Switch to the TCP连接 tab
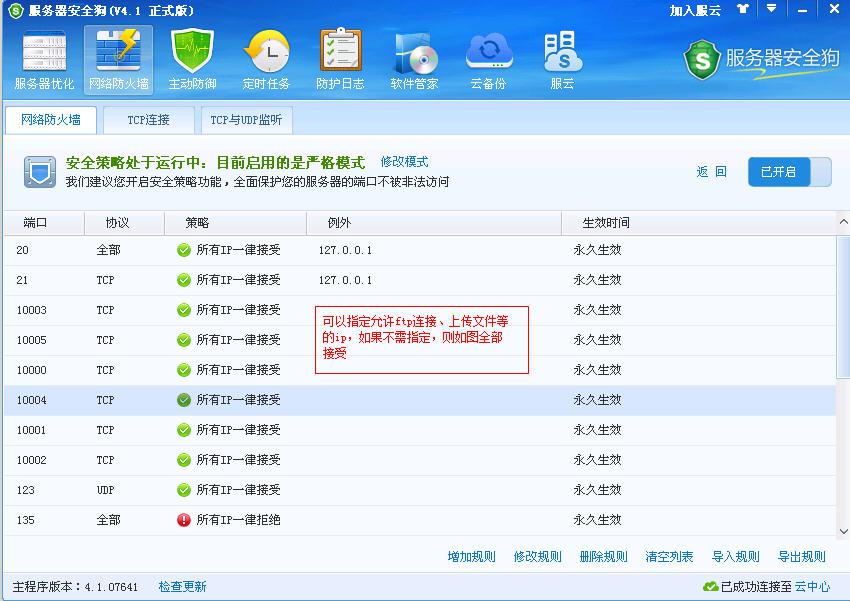Viewport: 850px width, 601px height. tap(149, 120)
